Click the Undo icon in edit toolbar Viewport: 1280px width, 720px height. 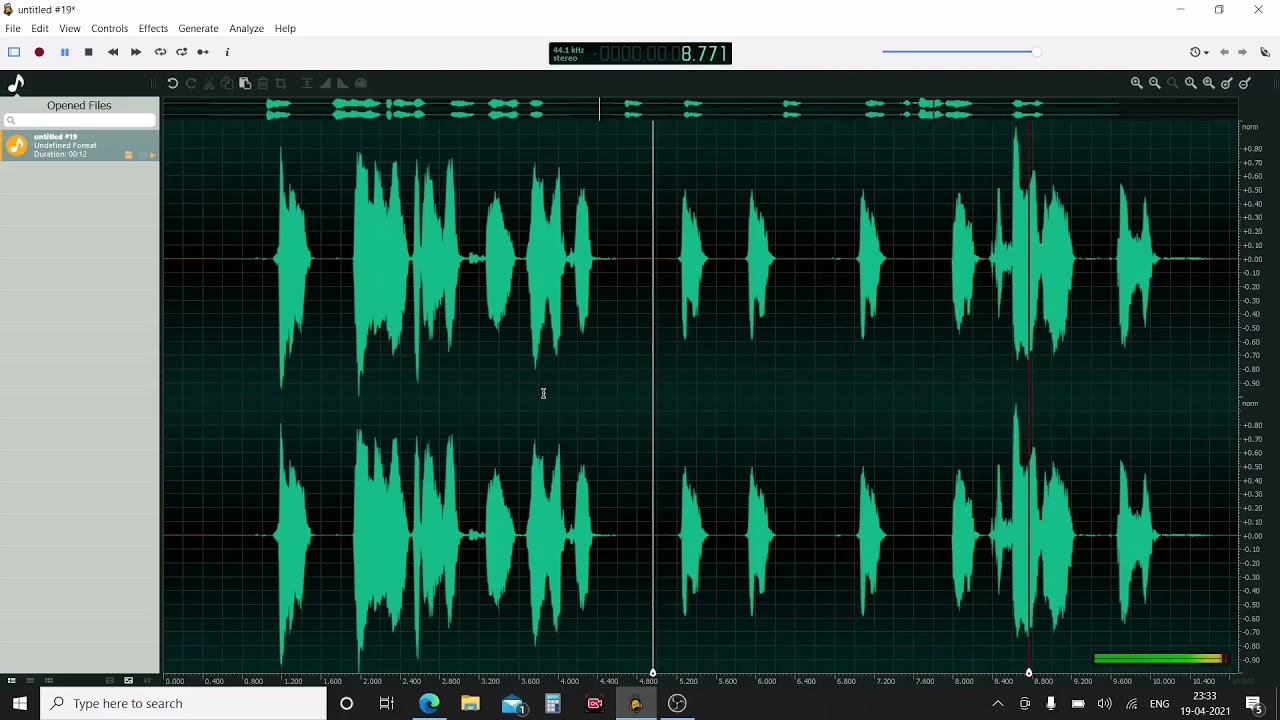click(172, 83)
